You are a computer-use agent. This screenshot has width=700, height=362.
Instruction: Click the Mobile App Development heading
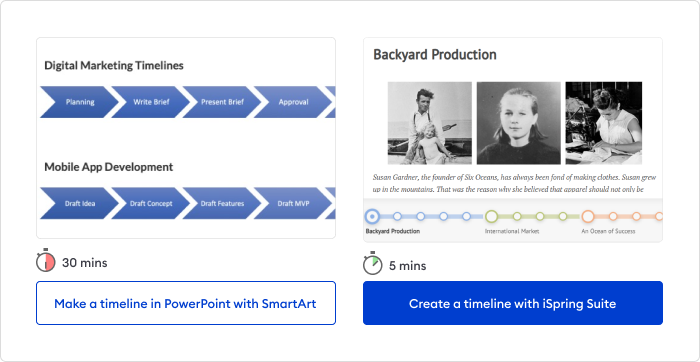[108, 167]
